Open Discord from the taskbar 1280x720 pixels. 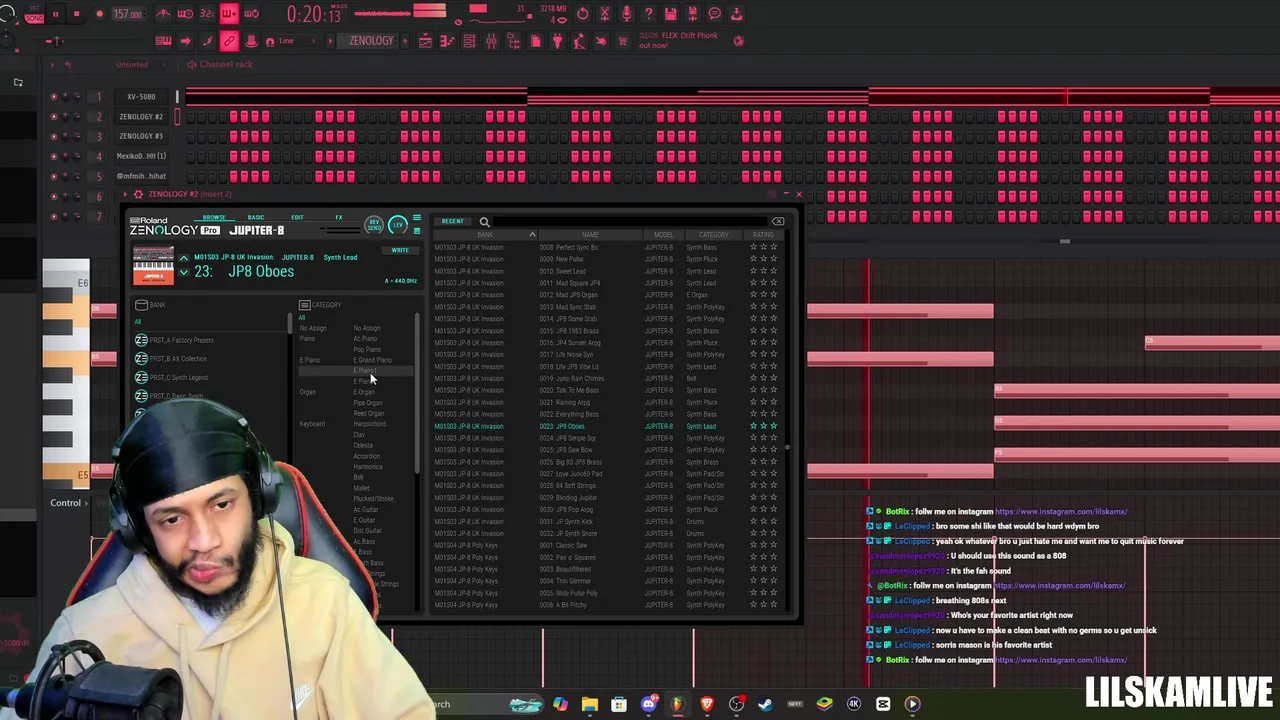pos(648,704)
